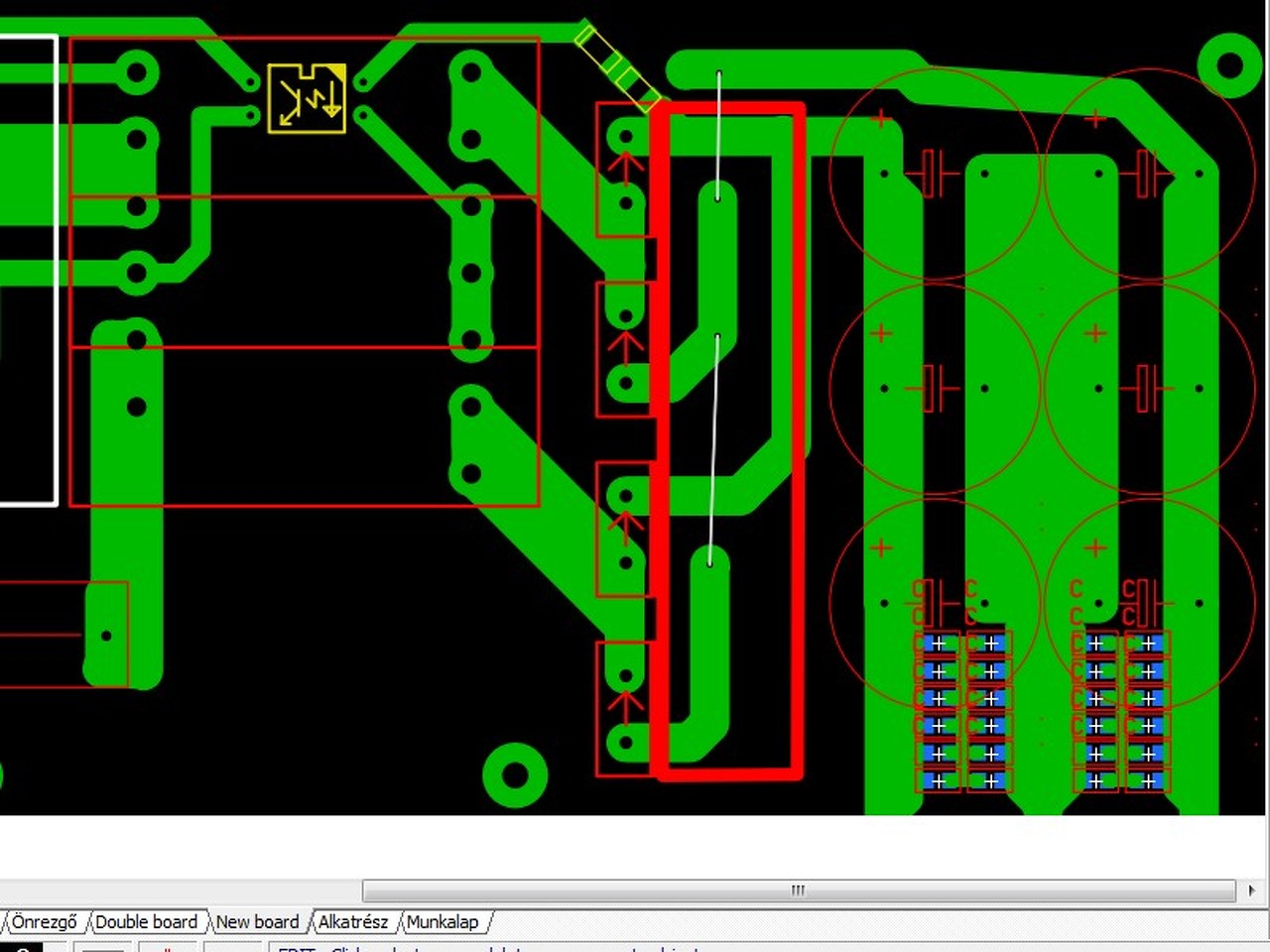1270x952 pixels.
Task: Click the mounting hole ring near bottom center
Action: (515, 775)
